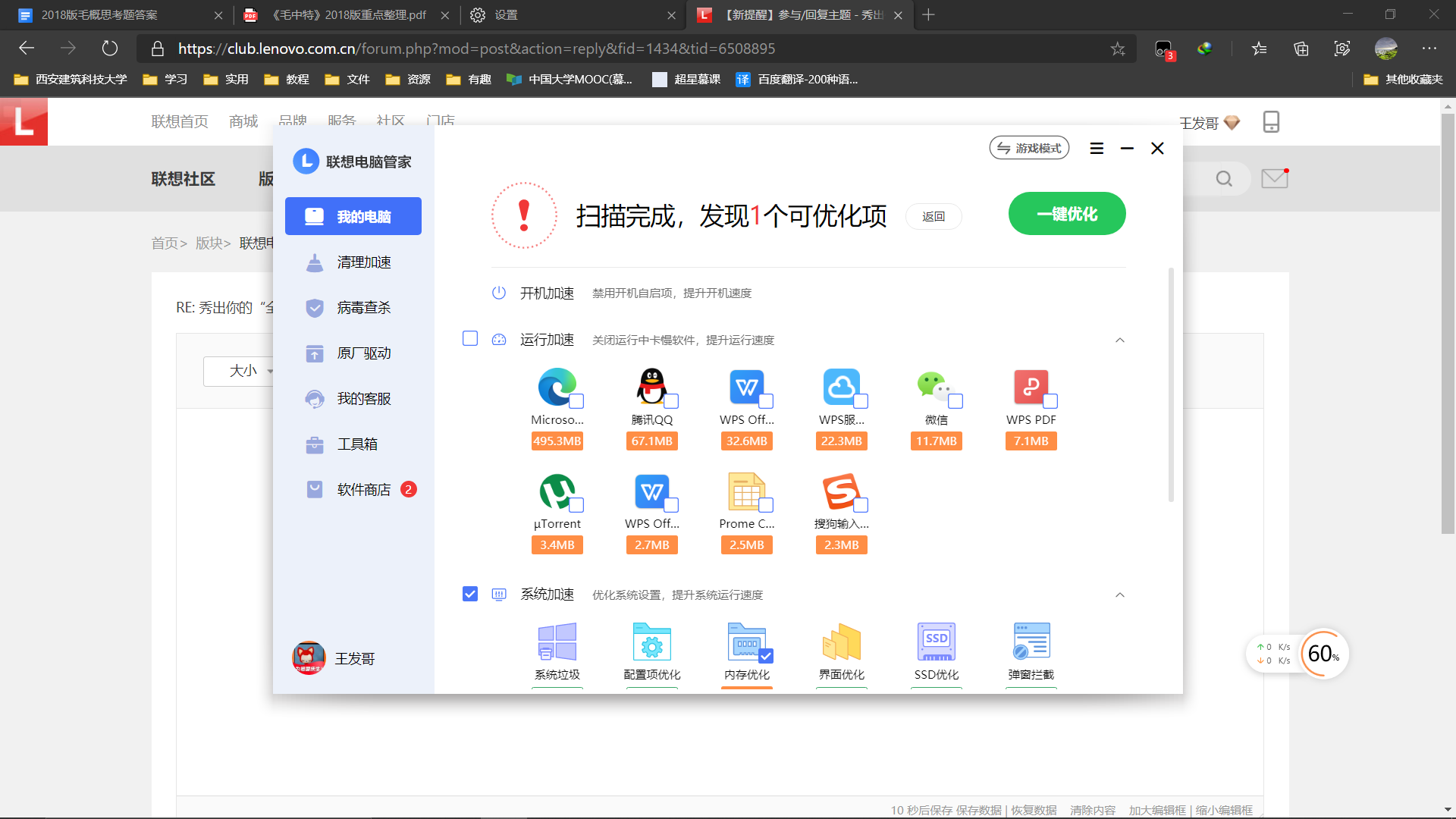Open the browser collections icon
1456x819 pixels.
[1301, 49]
